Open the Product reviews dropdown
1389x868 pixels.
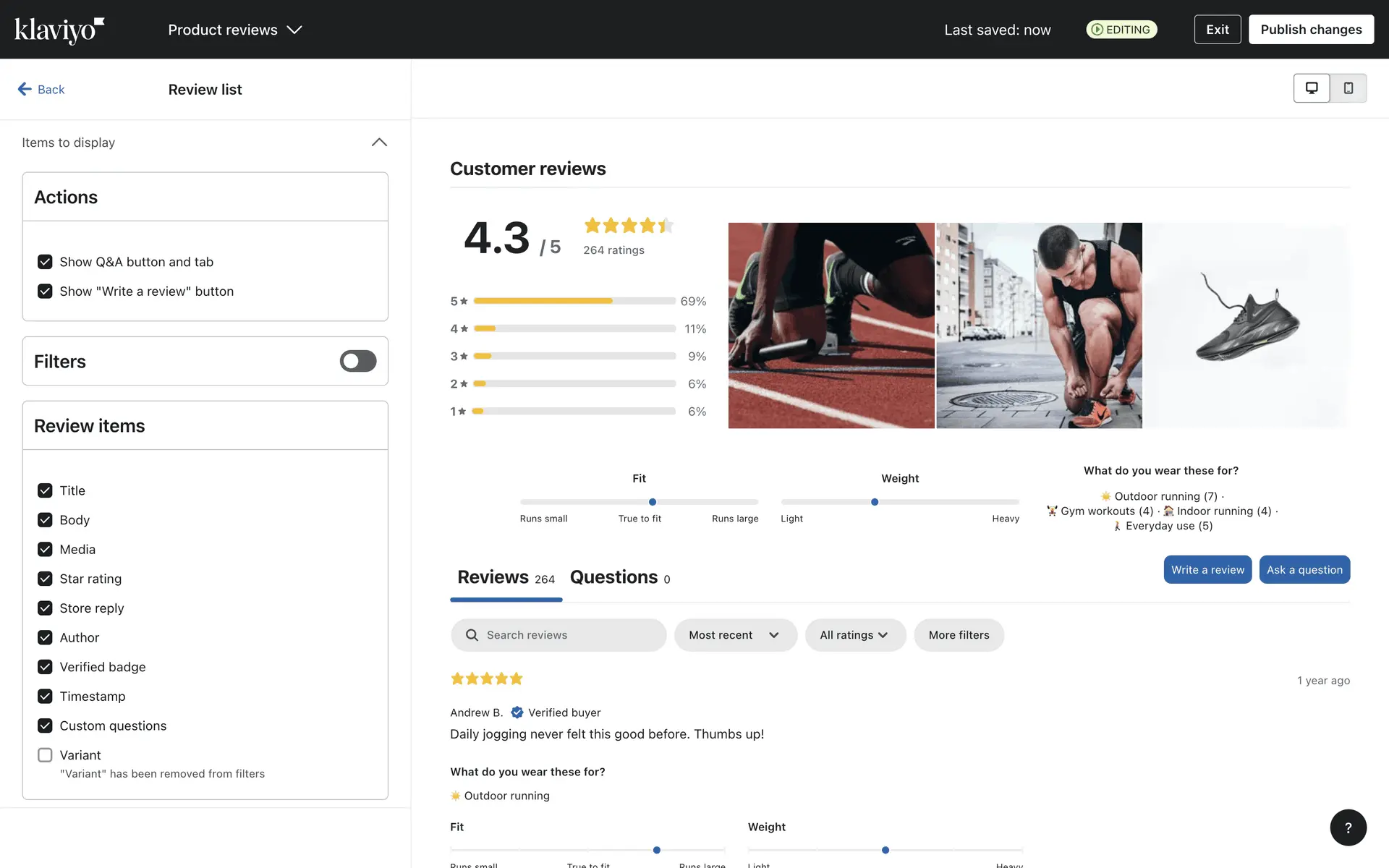coord(234,30)
